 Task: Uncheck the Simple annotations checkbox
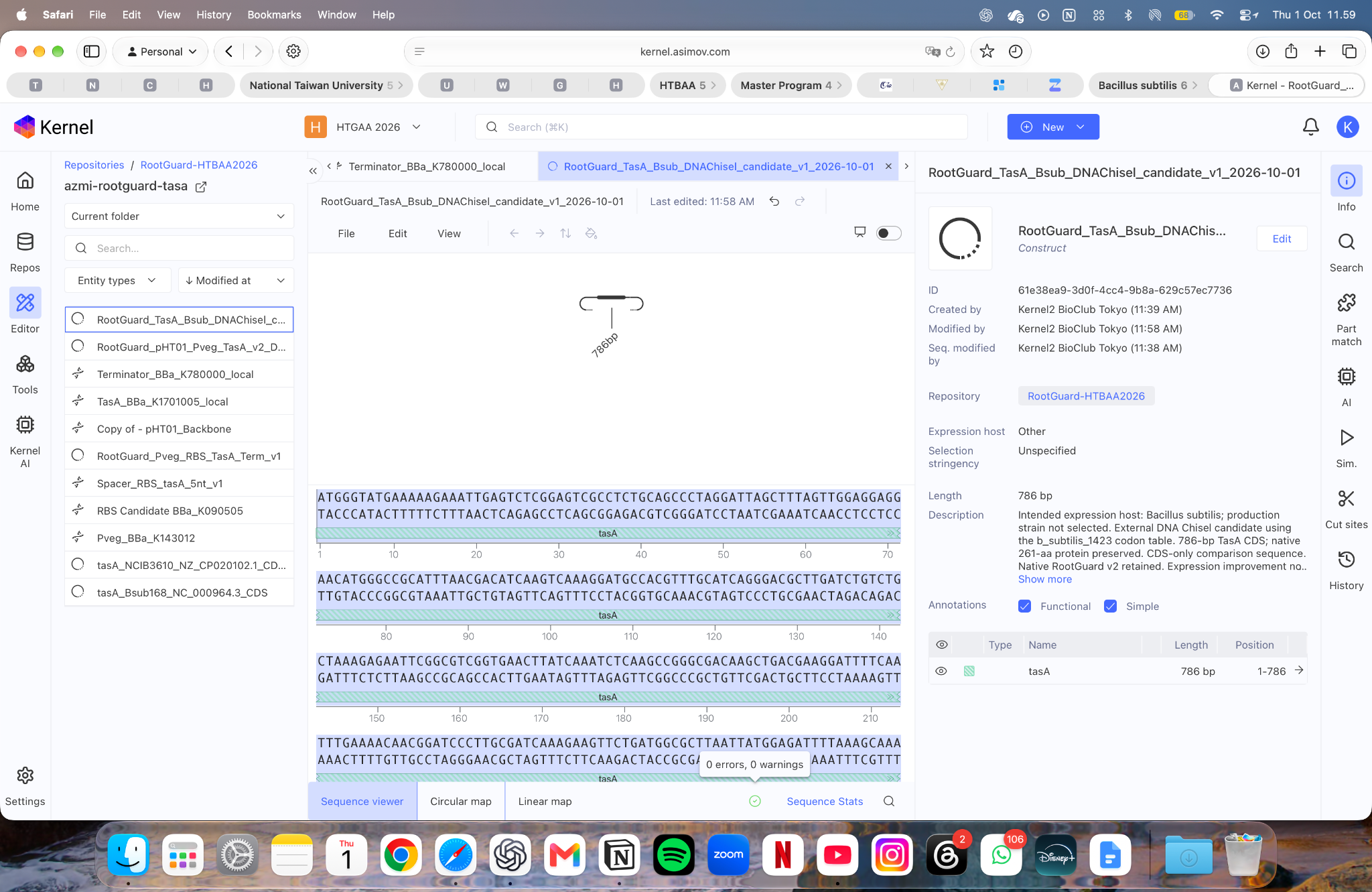click(1110, 606)
